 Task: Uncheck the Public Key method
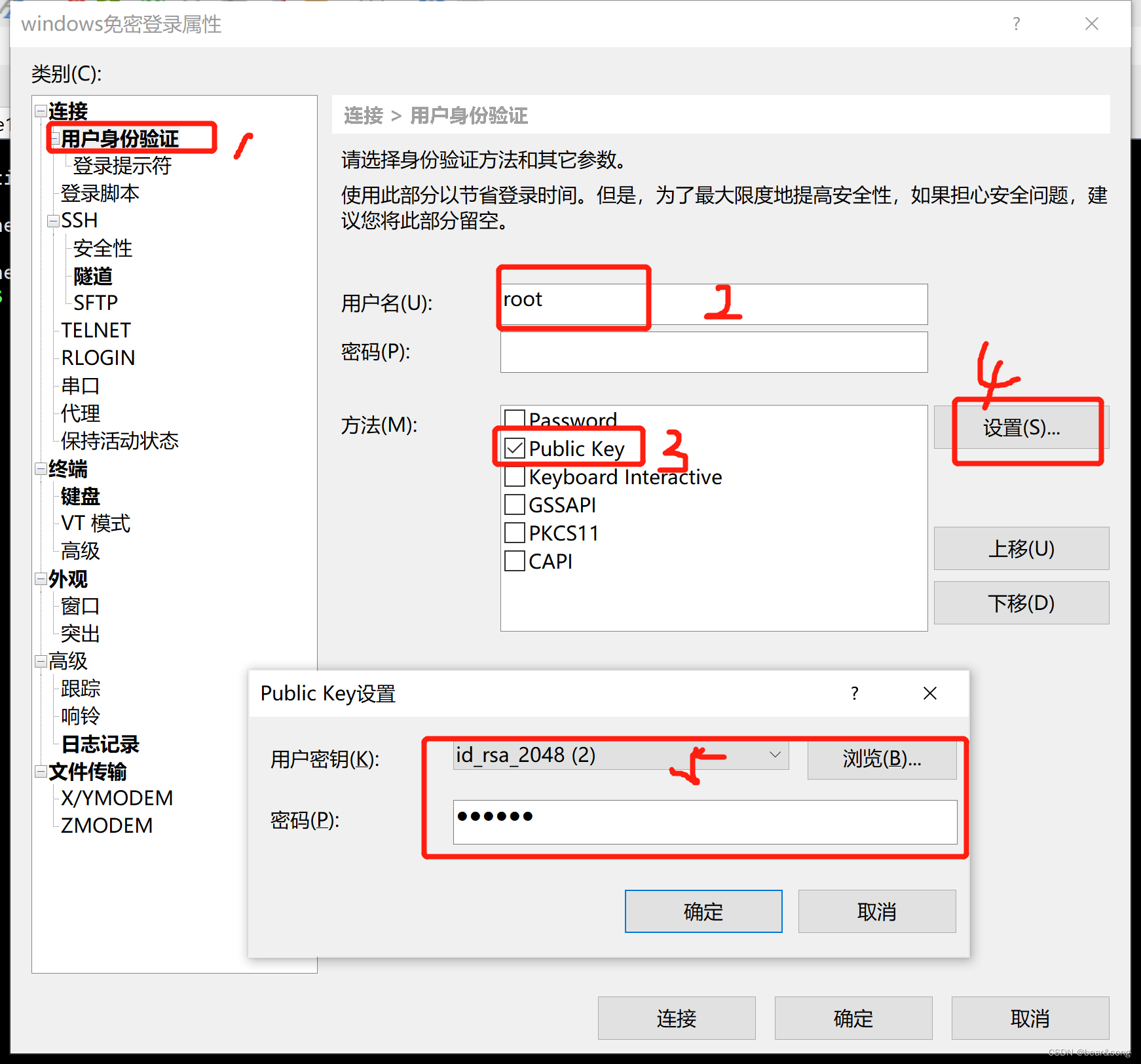[x=515, y=448]
